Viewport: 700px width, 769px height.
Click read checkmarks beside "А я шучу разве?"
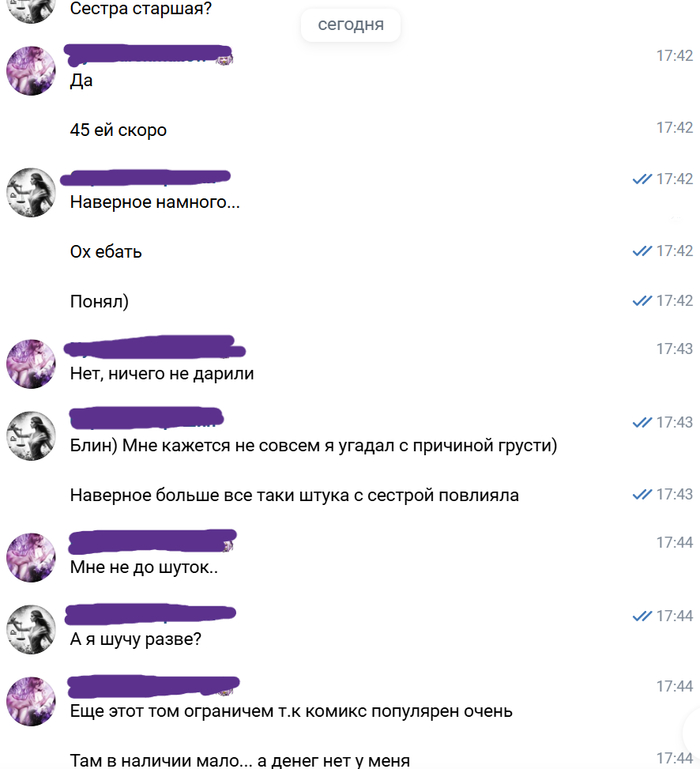coord(642,616)
